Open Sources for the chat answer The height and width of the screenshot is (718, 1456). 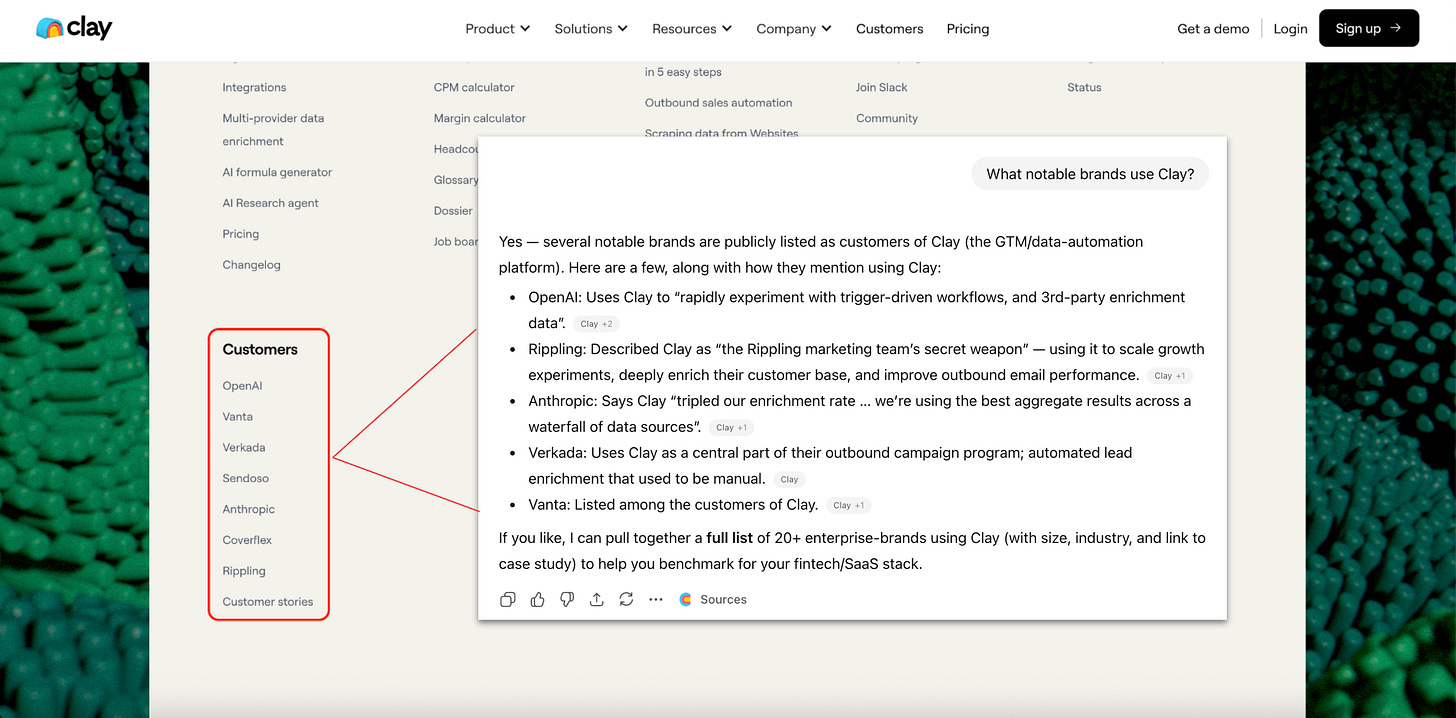[713, 599]
